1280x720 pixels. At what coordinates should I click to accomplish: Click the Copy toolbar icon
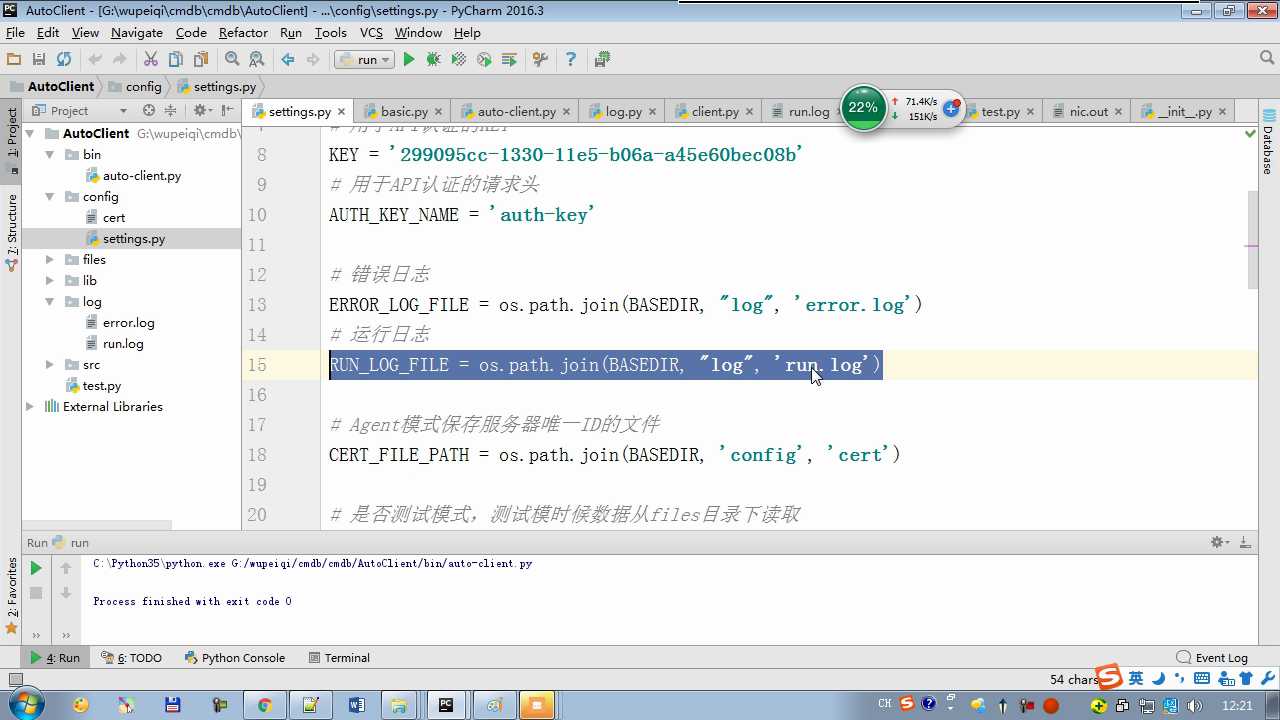pyautogui.click(x=176, y=60)
